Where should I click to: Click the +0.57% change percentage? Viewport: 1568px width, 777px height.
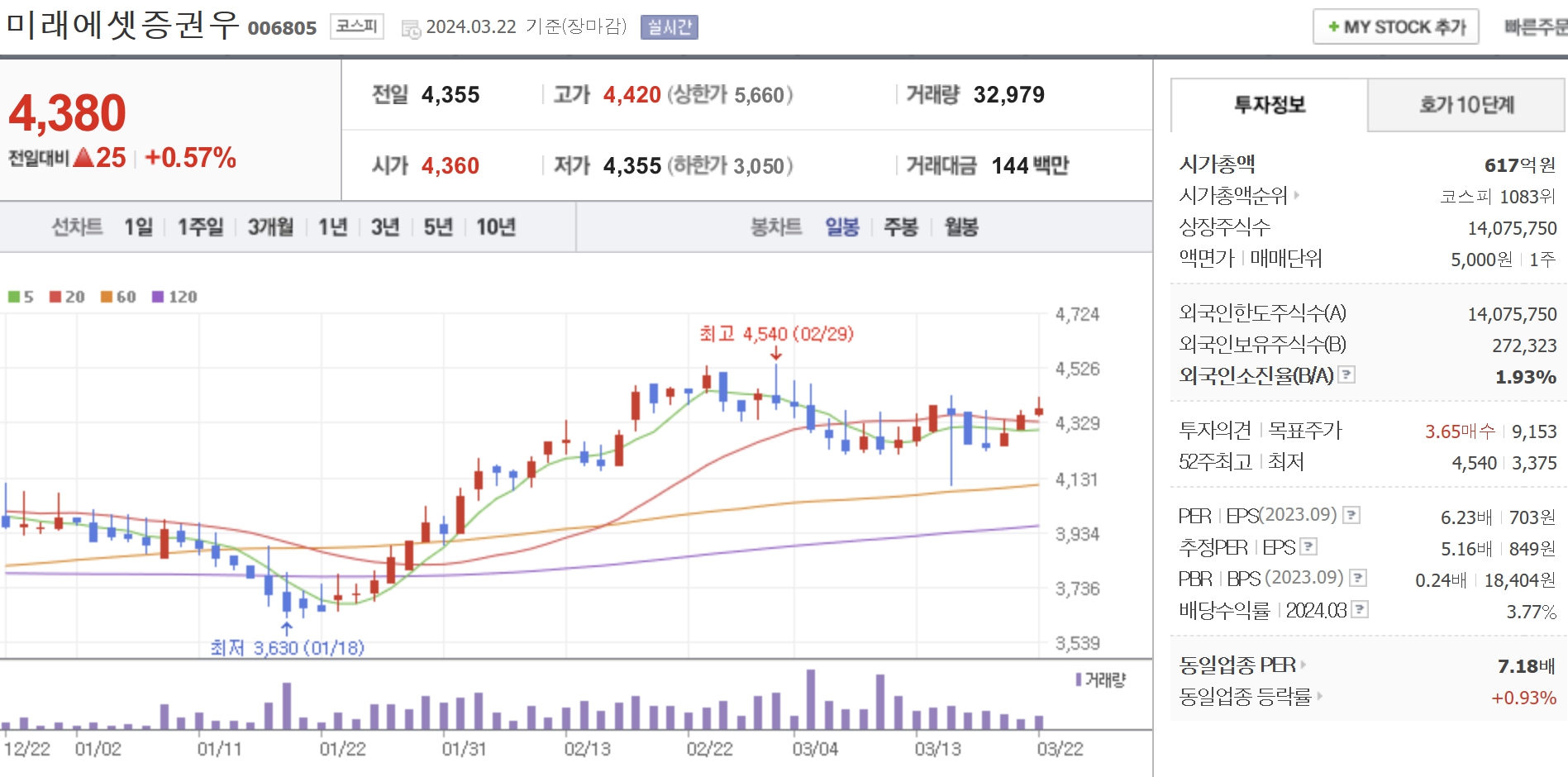pos(190,157)
